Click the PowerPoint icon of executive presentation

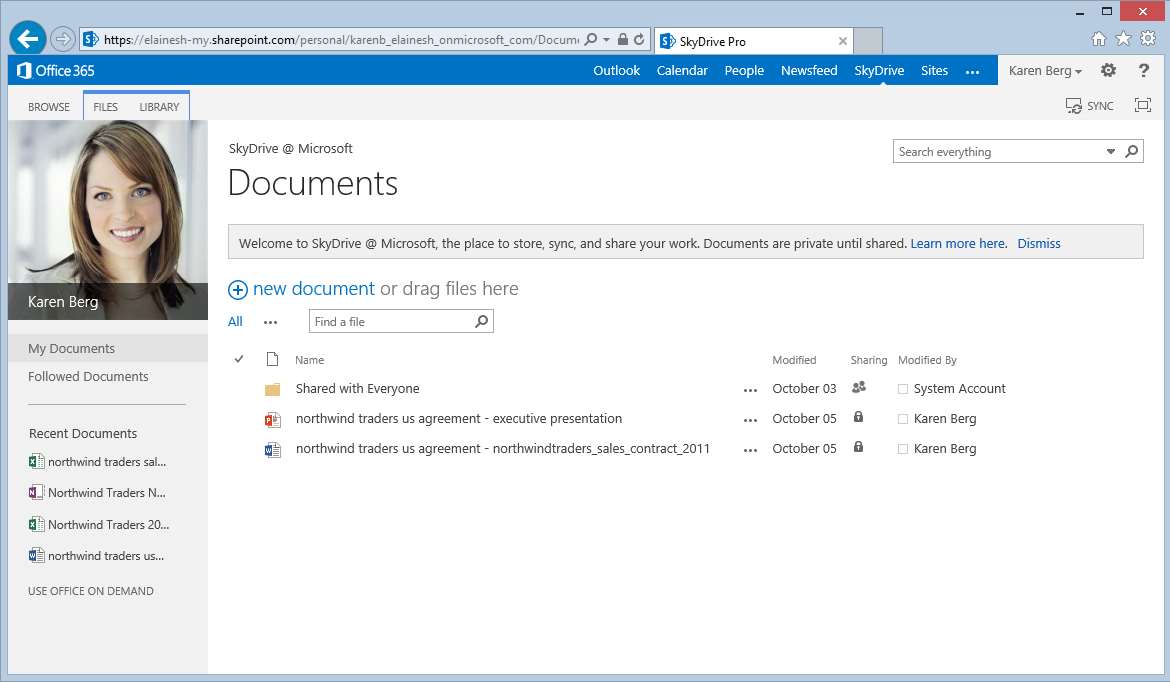[x=272, y=419]
